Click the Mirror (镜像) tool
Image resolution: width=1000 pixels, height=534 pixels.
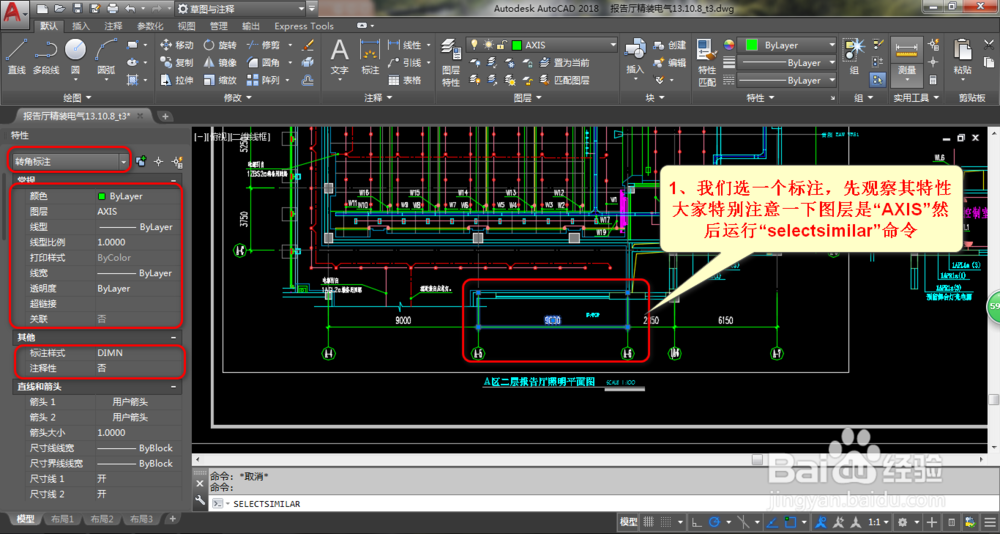(x=220, y=63)
